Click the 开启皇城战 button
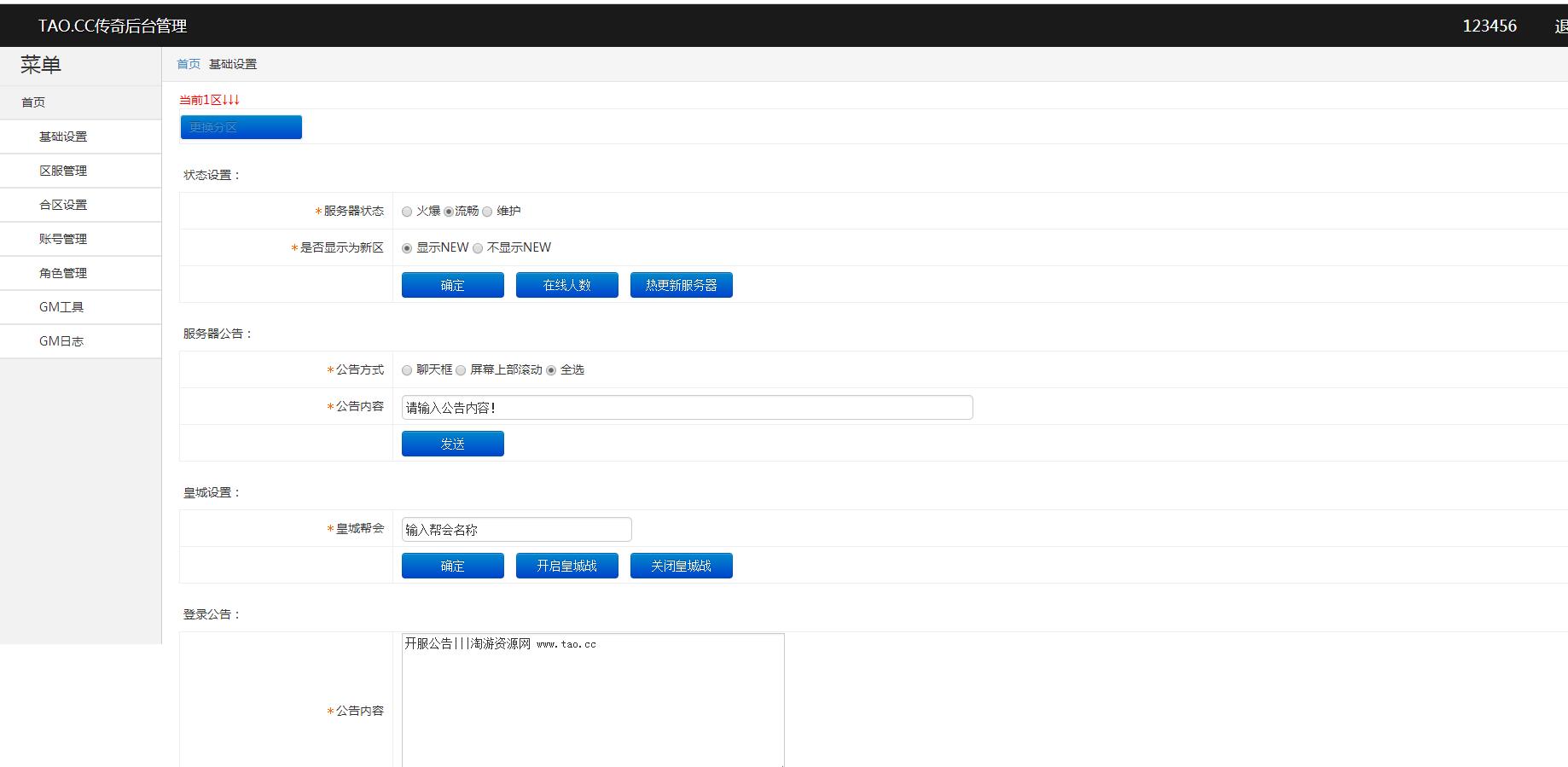The width and height of the screenshot is (1568, 767). click(x=566, y=566)
